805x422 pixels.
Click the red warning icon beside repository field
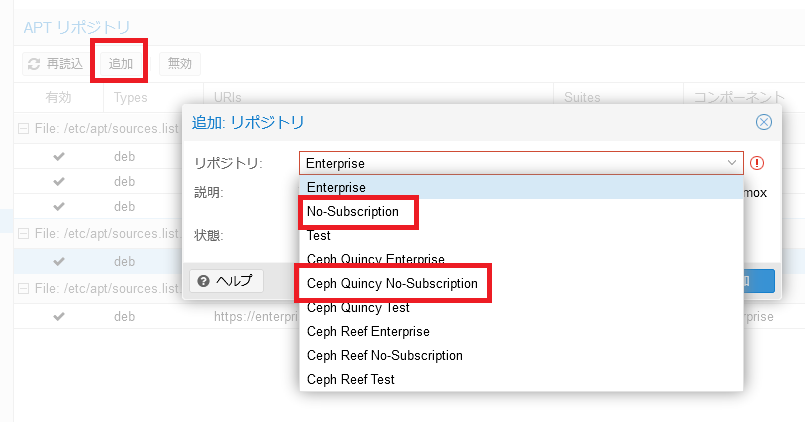click(x=757, y=163)
